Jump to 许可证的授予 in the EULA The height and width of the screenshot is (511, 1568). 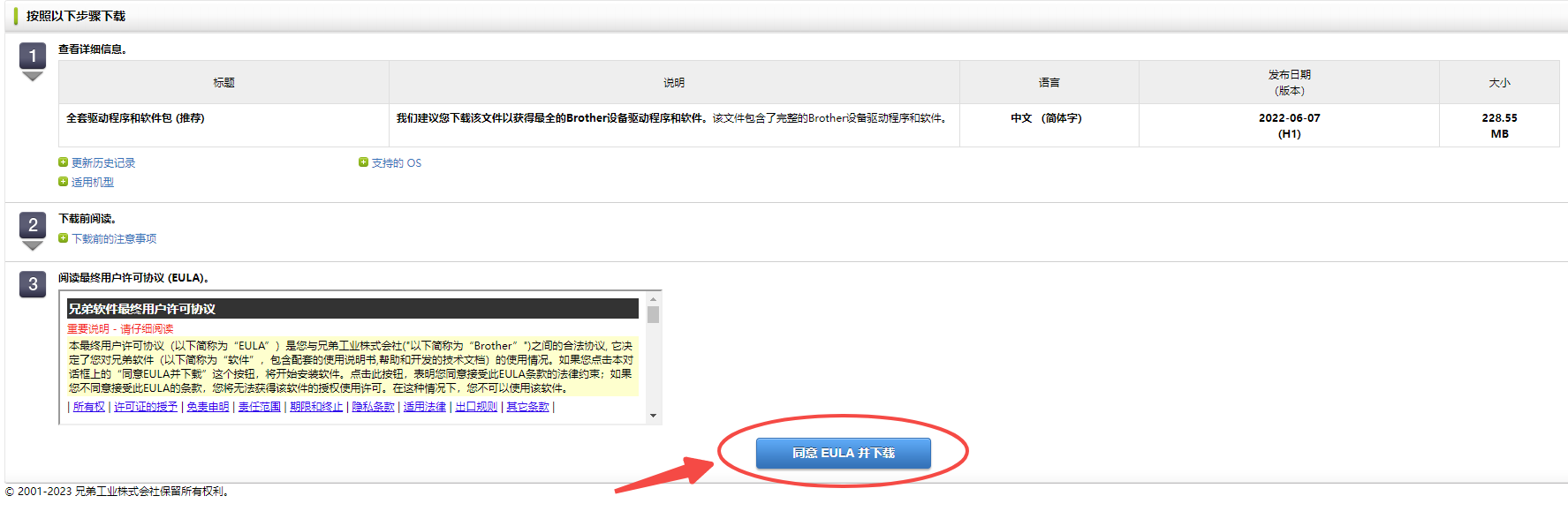tap(146, 407)
